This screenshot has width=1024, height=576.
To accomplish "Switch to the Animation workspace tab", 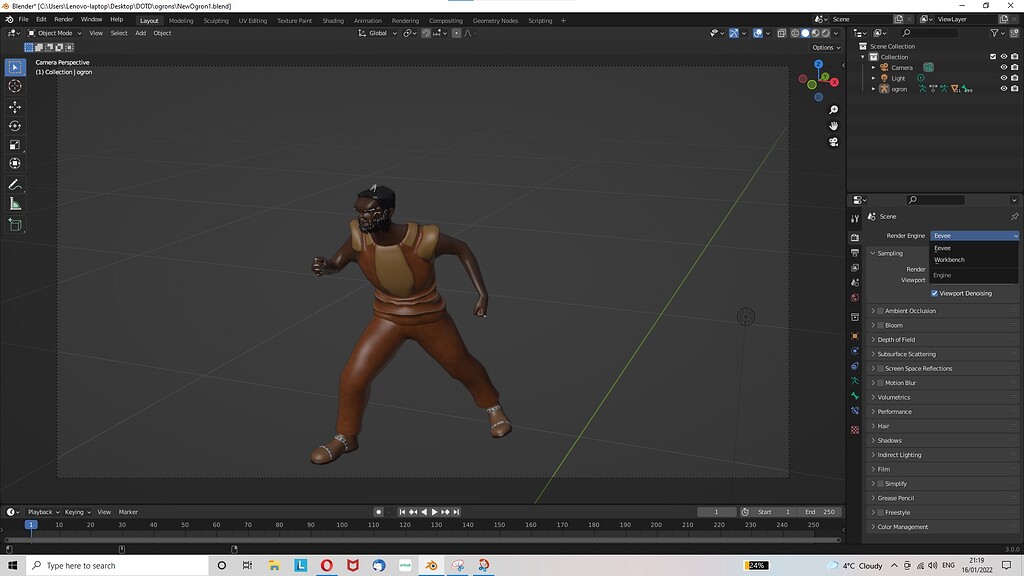I will (368, 21).
